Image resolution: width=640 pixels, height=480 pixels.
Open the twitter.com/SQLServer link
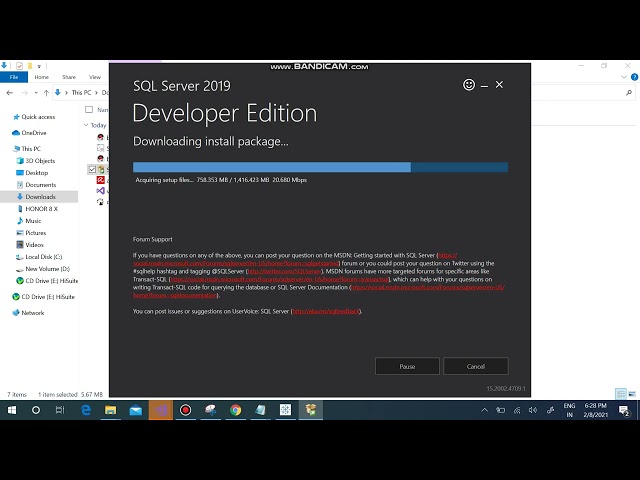point(284,271)
